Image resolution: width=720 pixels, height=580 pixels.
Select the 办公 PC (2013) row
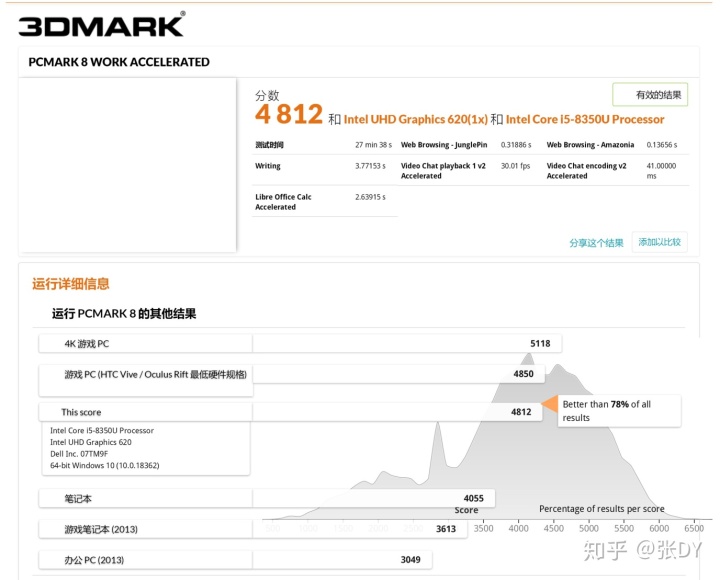[x=235, y=560]
